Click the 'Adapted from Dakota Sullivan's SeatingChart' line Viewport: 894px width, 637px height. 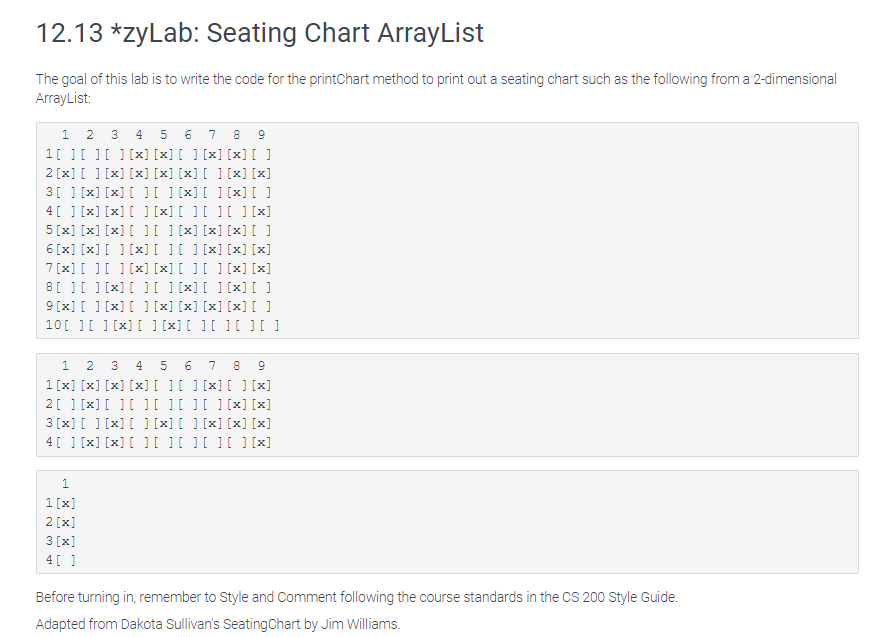218,624
